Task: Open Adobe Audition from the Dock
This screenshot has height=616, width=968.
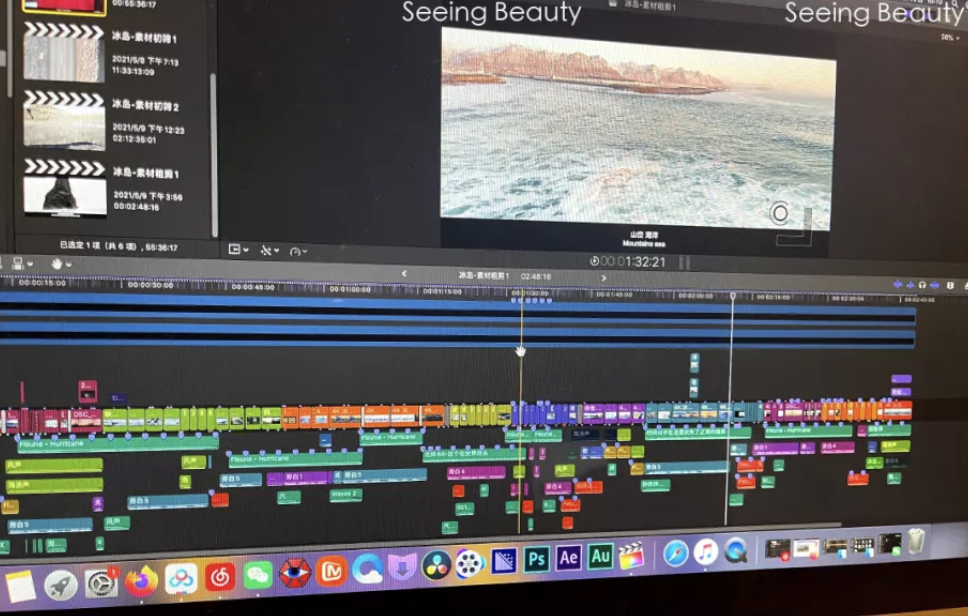Action: tap(600, 556)
